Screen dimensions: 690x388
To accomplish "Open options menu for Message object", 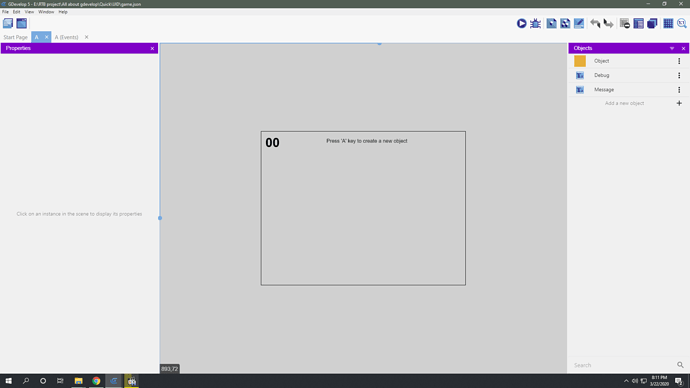I will (679, 90).
